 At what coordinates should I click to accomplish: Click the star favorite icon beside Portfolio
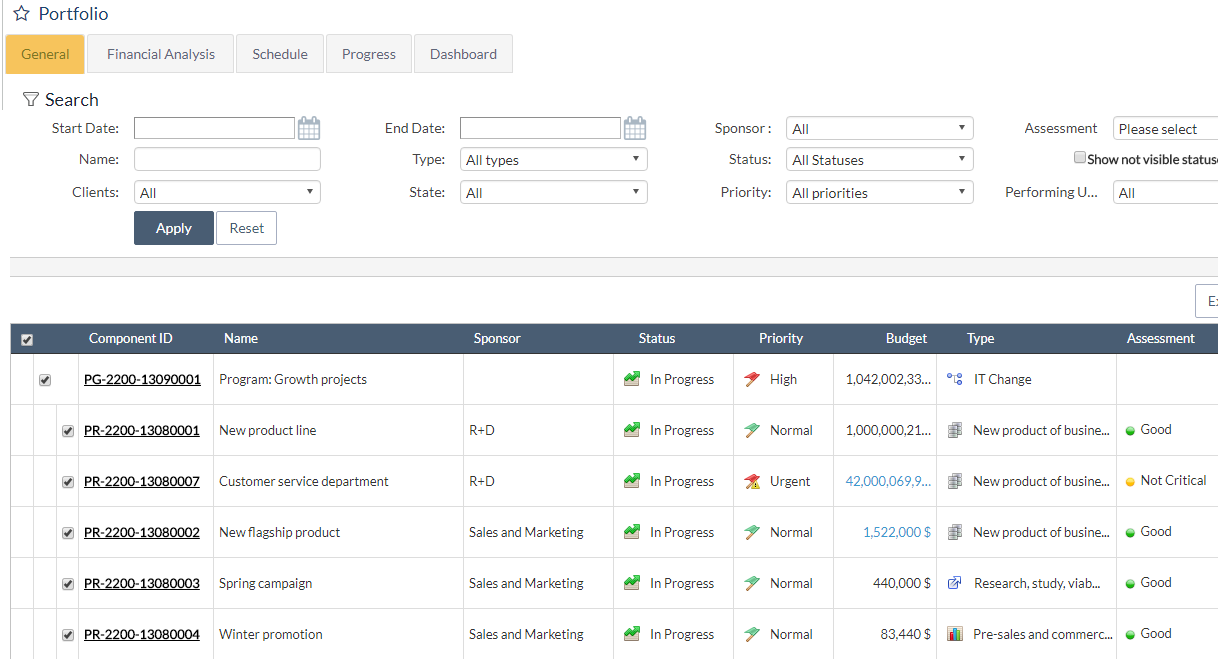pos(21,14)
